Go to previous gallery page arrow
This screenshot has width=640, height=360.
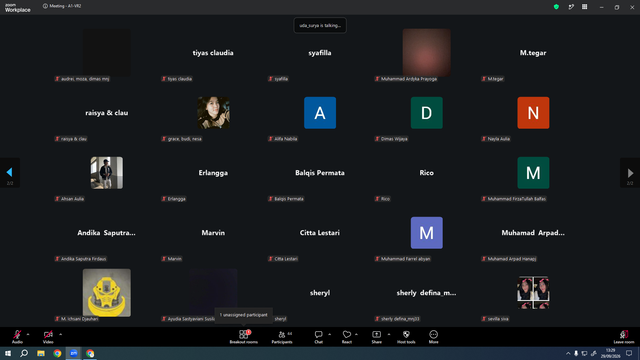[x=10, y=173]
